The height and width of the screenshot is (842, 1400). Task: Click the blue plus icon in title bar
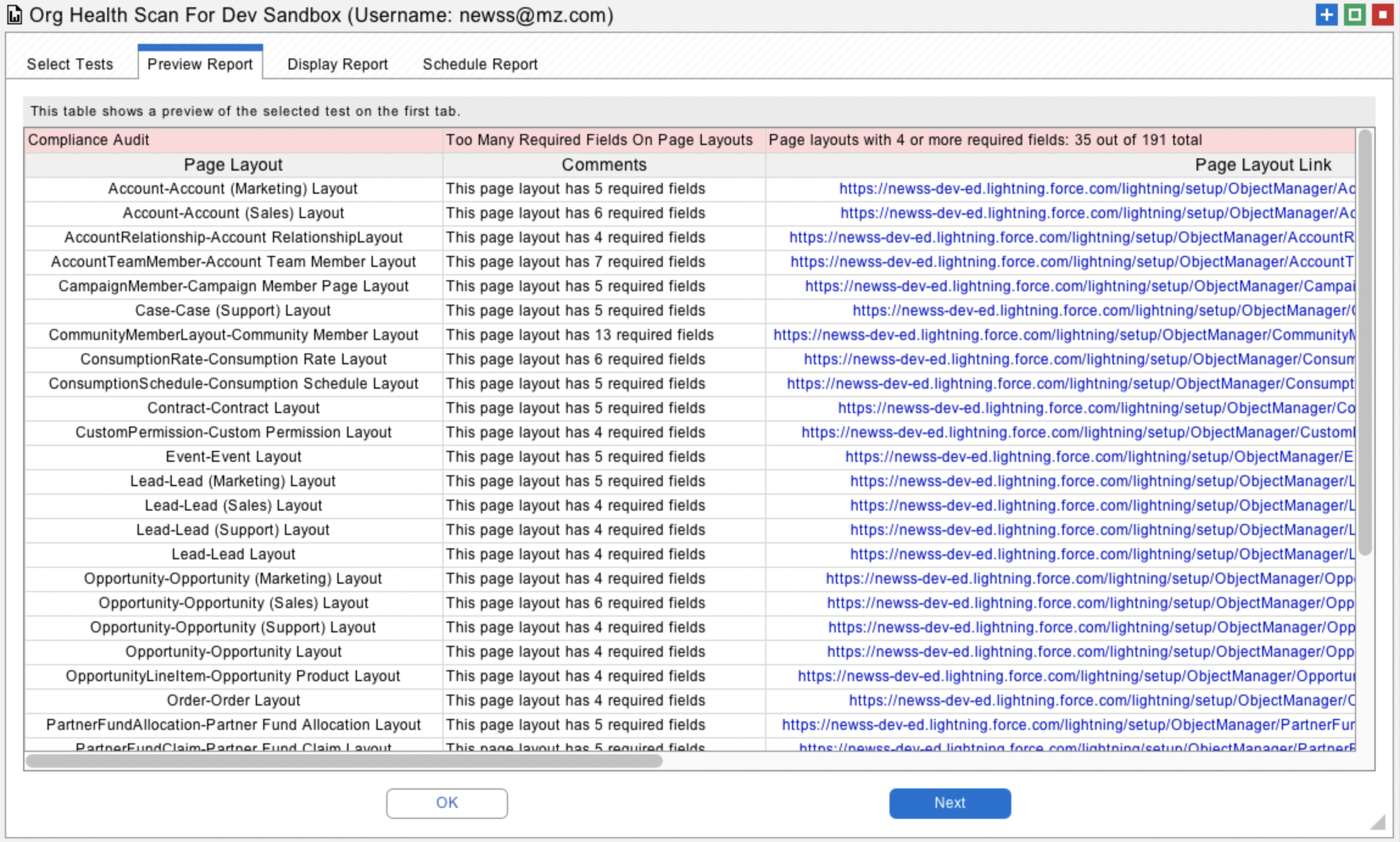point(1326,15)
